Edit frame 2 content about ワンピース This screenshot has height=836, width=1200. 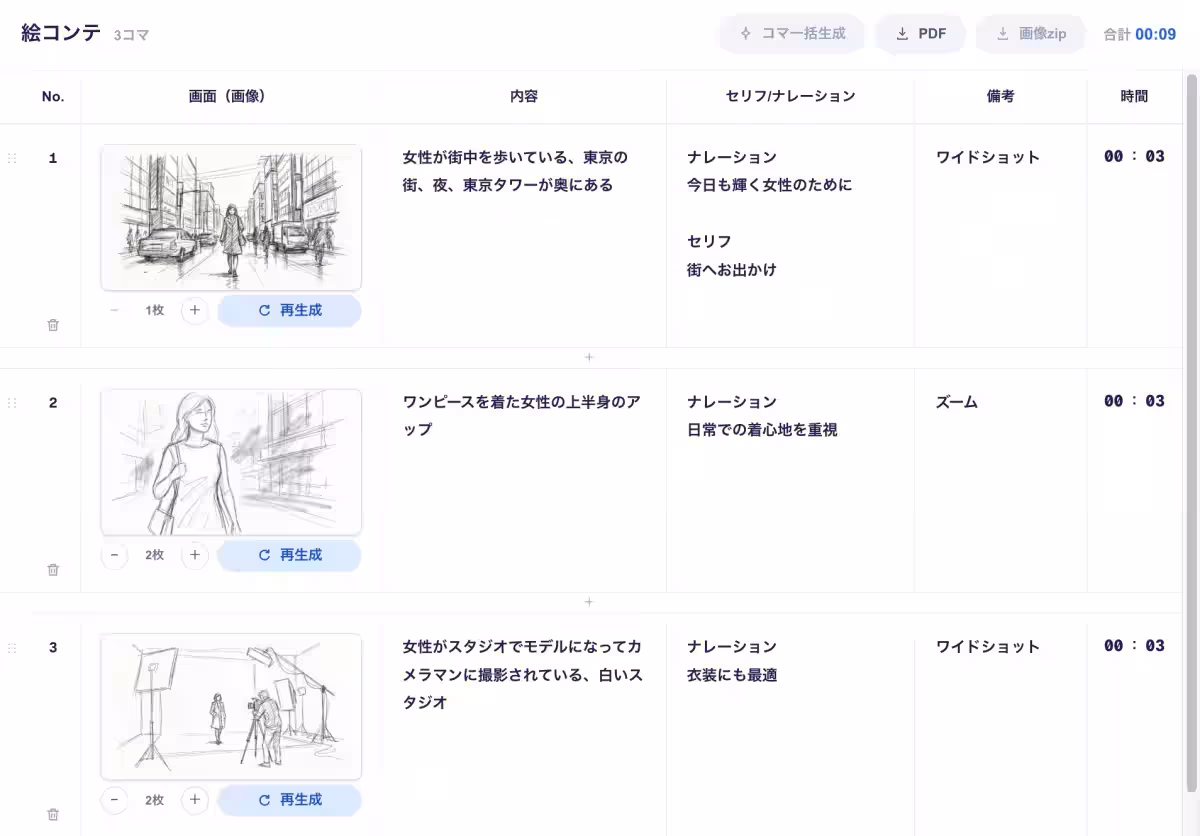pyautogui.click(x=523, y=415)
